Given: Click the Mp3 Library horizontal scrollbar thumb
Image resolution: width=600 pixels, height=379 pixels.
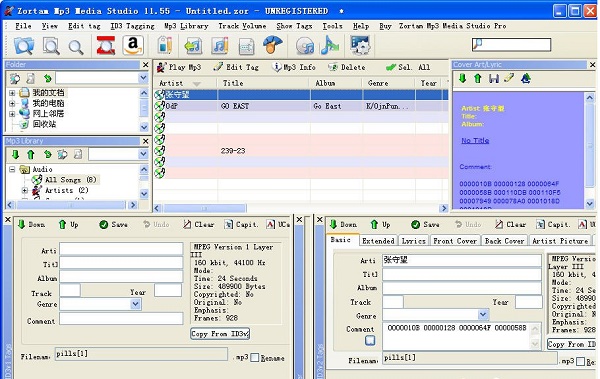Looking at the screenshot, I should pos(71,205).
